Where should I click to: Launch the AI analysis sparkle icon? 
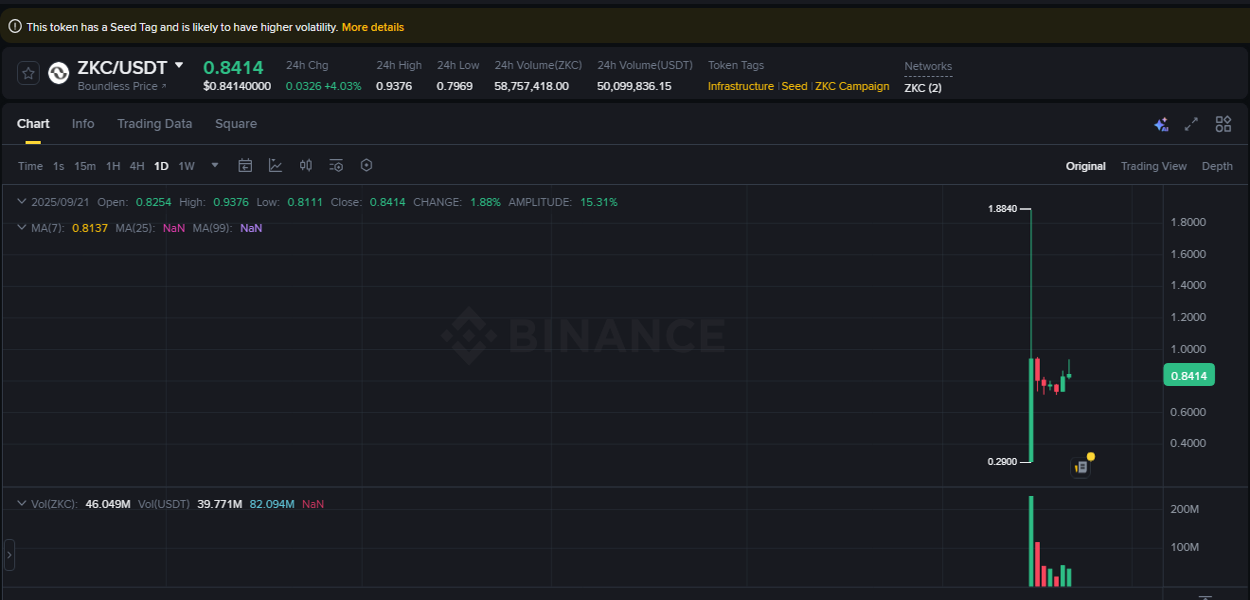click(1160, 124)
